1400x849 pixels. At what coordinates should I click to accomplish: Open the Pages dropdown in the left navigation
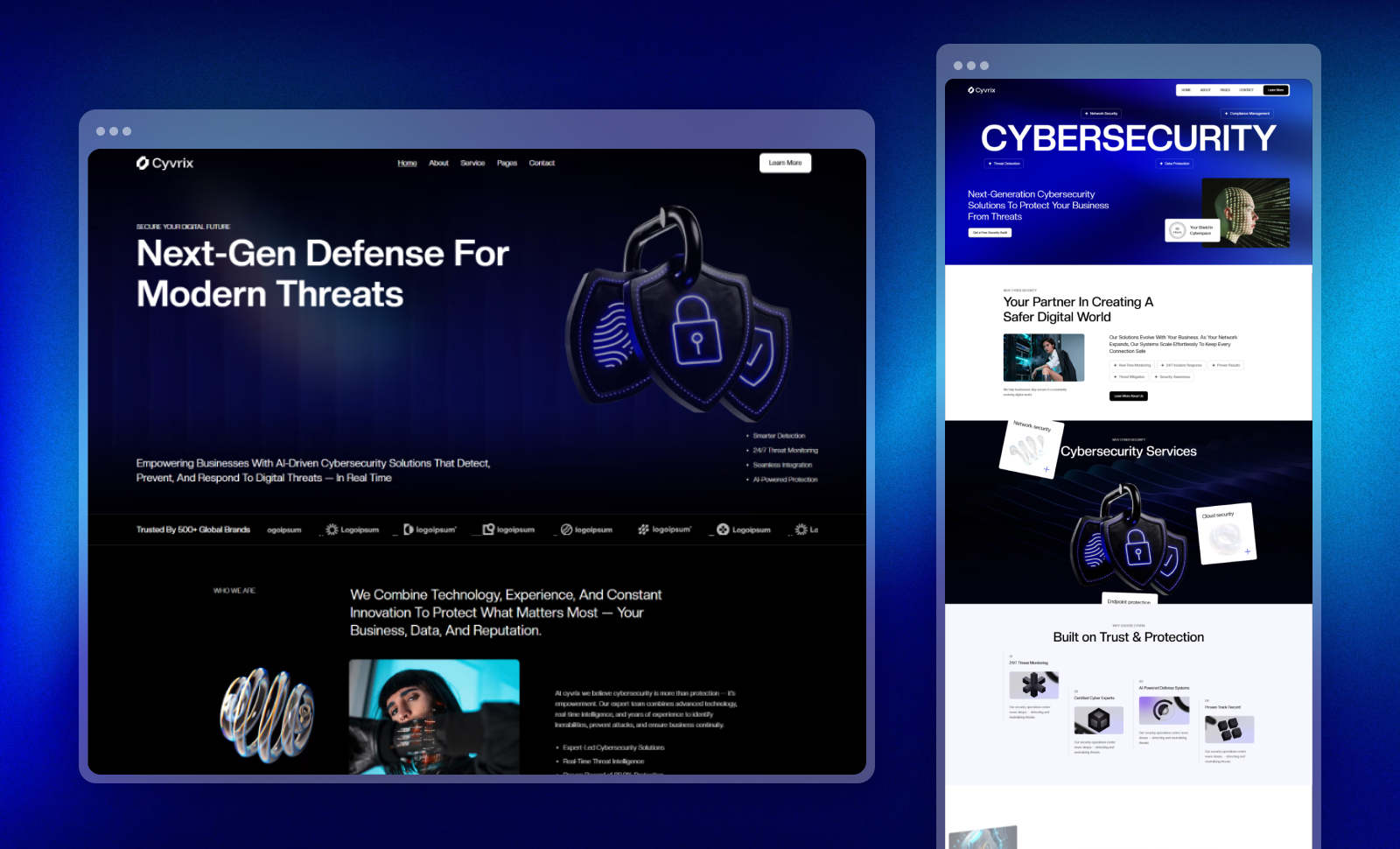(507, 163)
